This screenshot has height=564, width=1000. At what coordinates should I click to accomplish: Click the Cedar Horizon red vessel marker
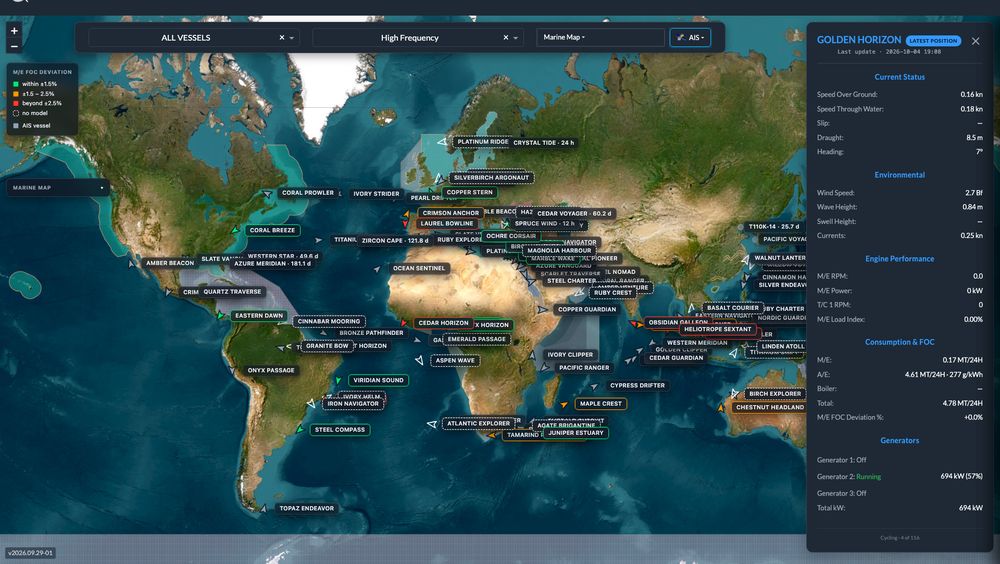tap(404, 323)
